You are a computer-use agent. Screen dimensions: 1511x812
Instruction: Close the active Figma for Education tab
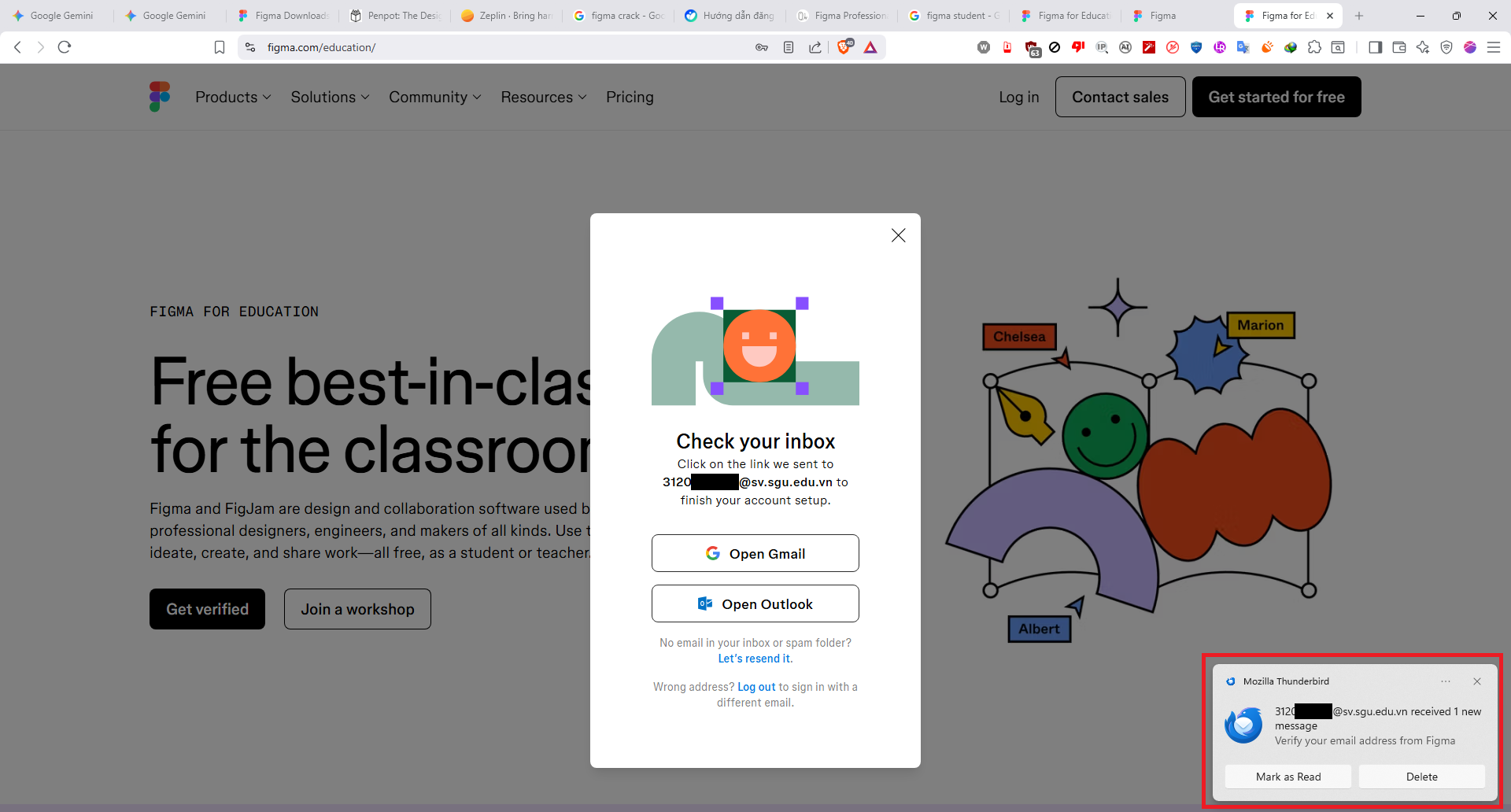pyautogui.click(x=1330, y=16)
